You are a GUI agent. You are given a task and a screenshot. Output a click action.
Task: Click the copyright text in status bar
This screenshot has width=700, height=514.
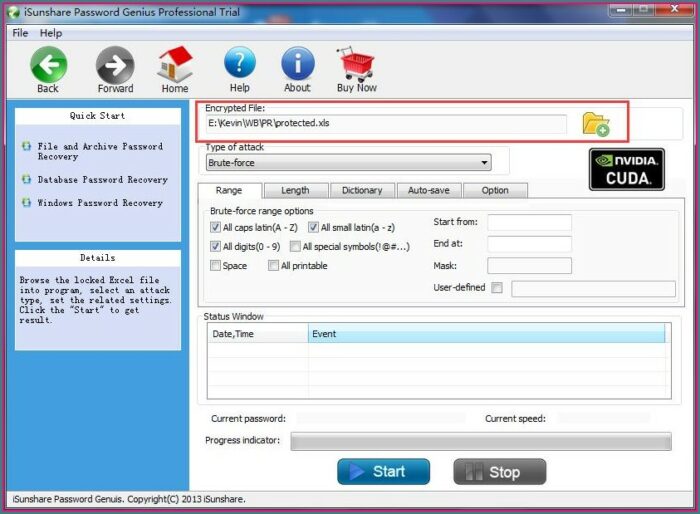click(129, 499)
